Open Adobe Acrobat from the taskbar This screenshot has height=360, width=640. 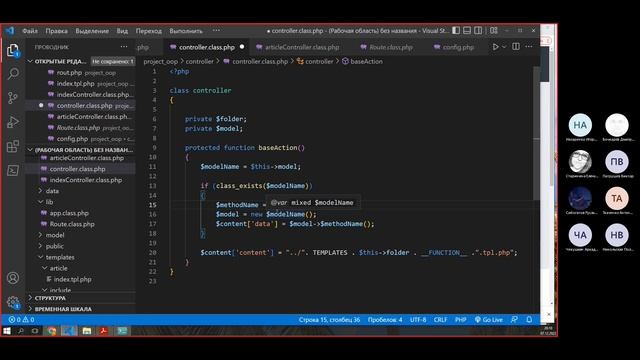(104, 331)
